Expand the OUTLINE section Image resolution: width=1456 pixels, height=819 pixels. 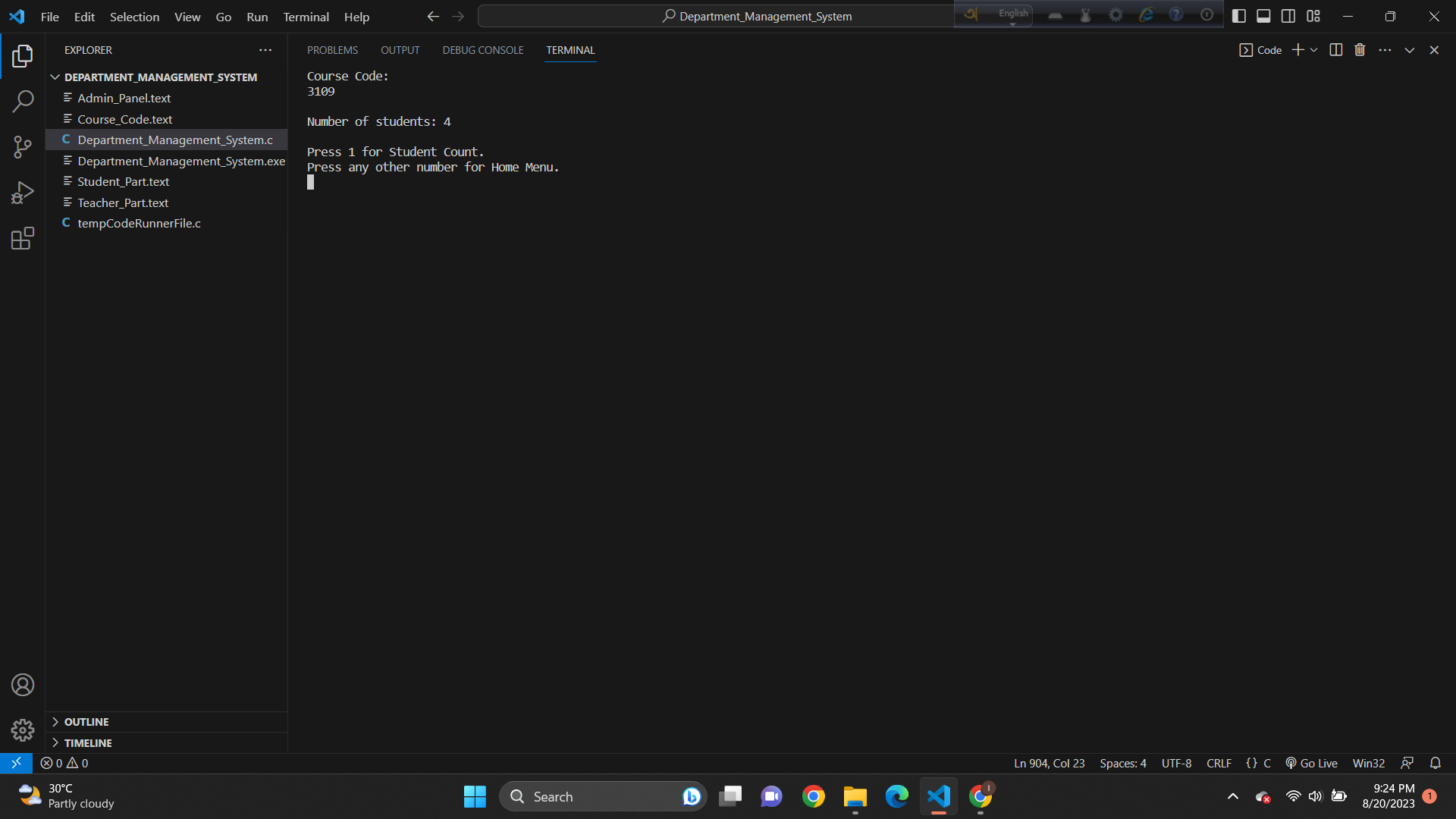[x=86, y=721]
